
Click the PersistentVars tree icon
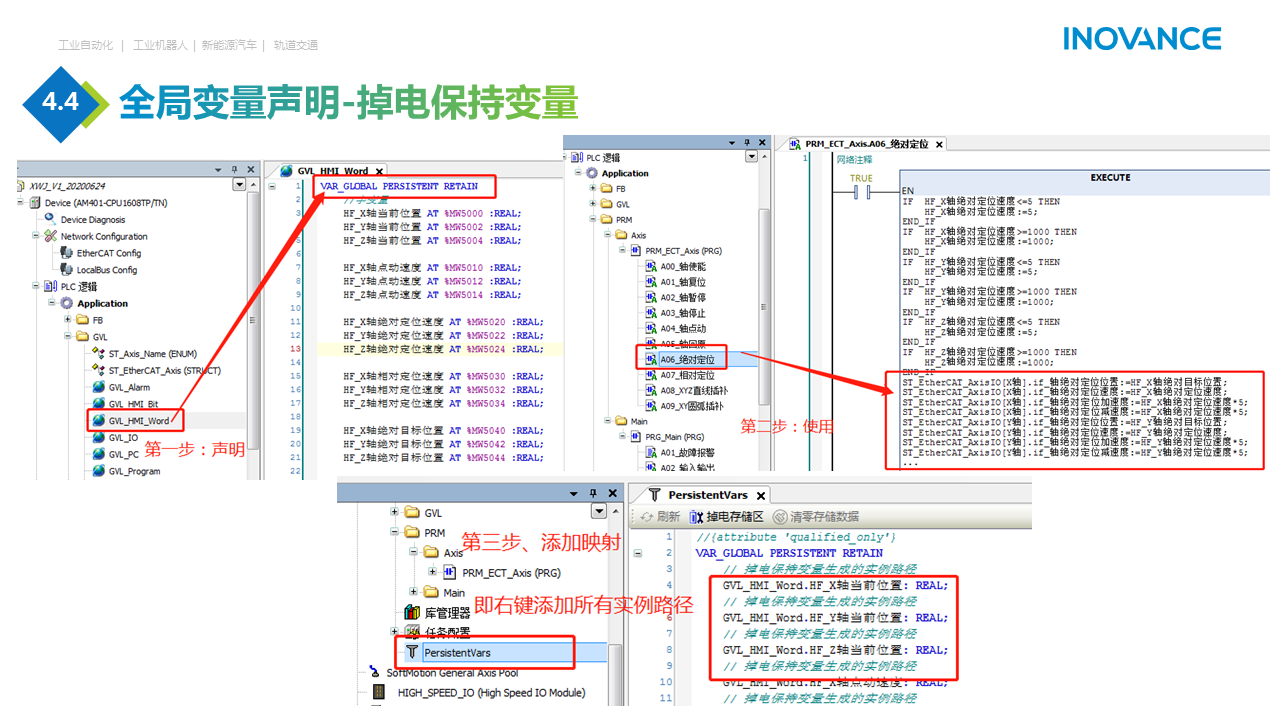412,652
